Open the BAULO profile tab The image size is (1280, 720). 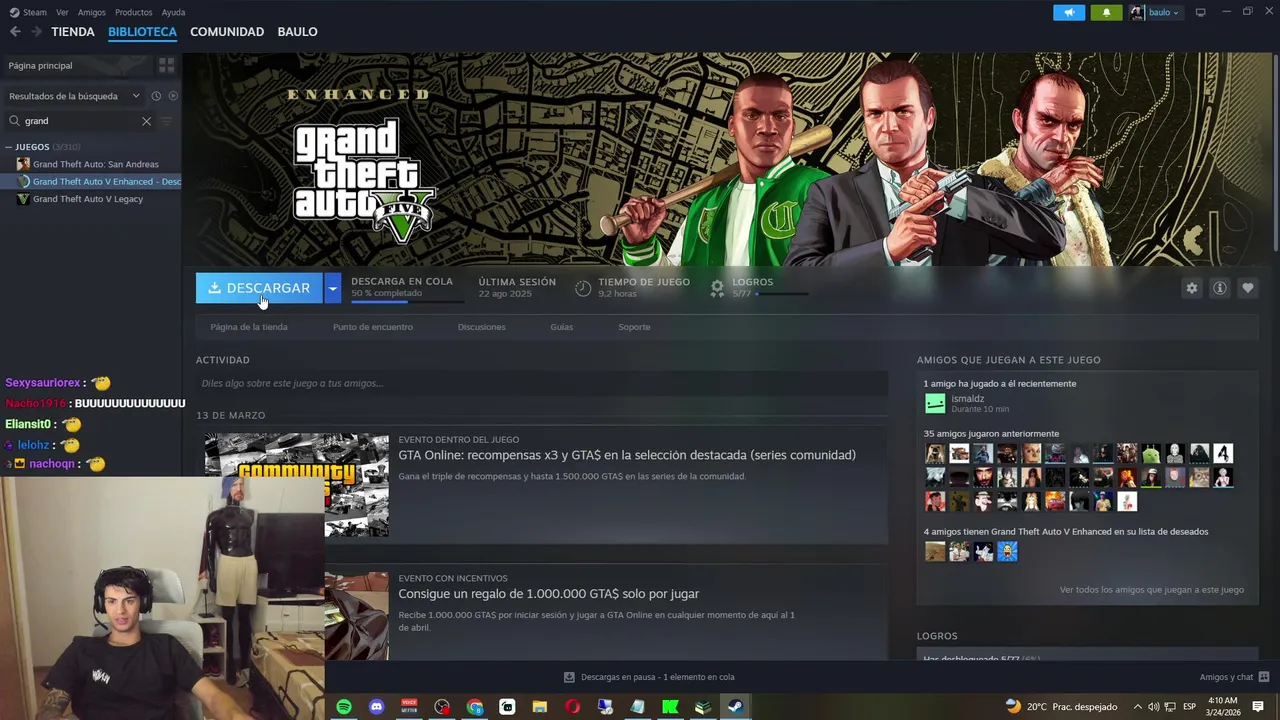[x=297, y=32]
